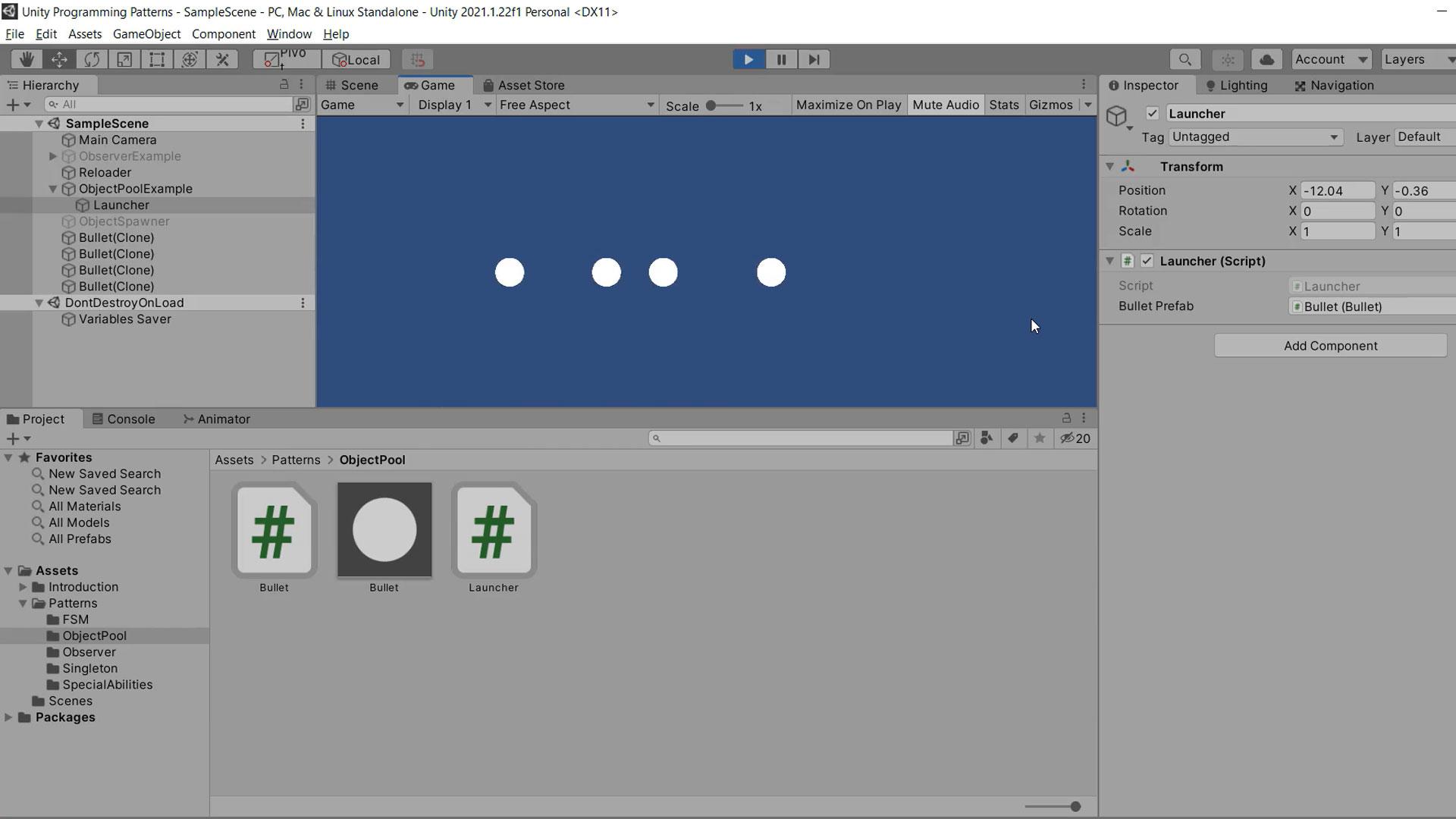Toggle Mute Audio in the Game view

945,105
